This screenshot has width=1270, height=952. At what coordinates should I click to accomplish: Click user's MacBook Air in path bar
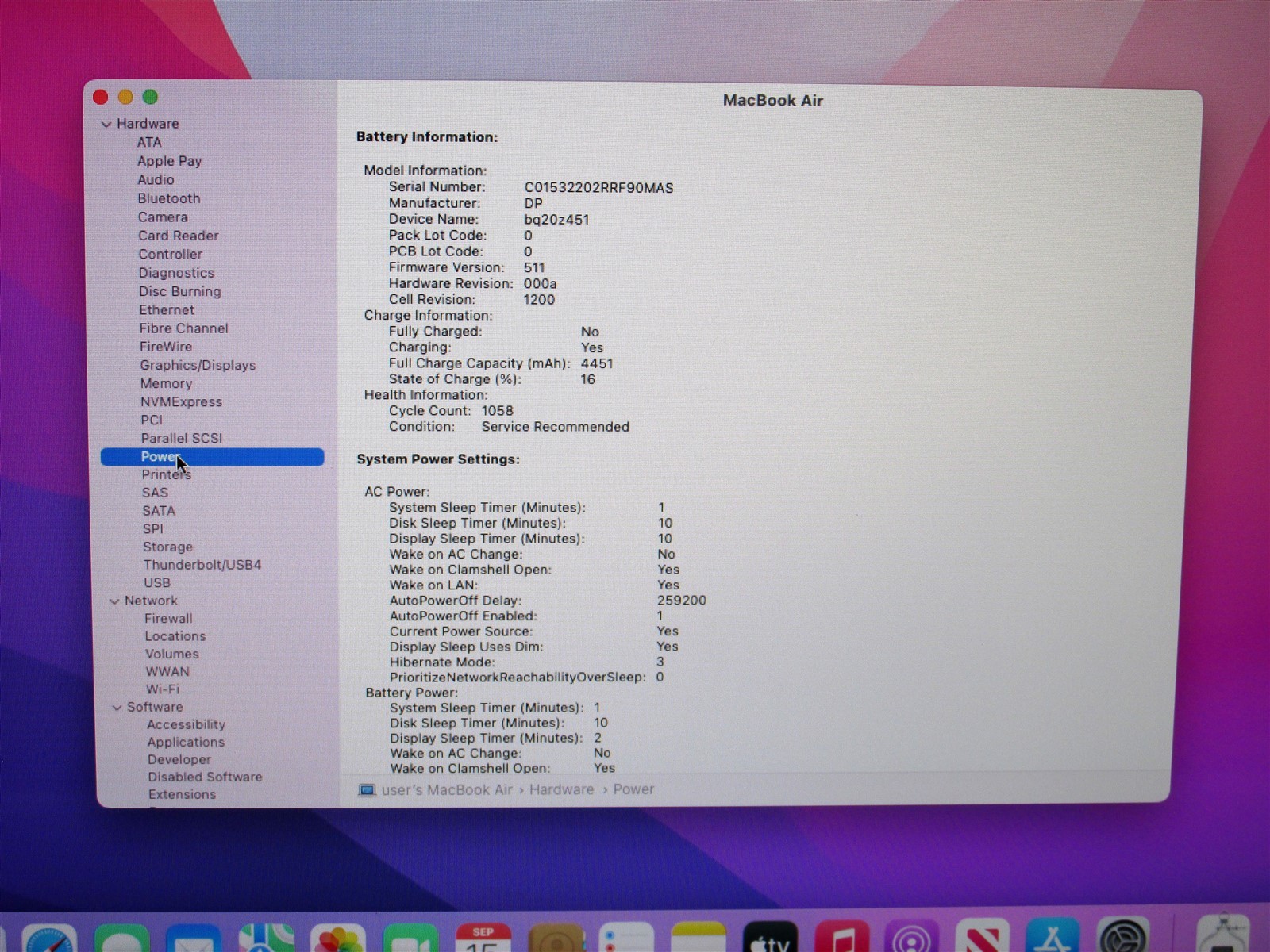click(x=446, y=789)
